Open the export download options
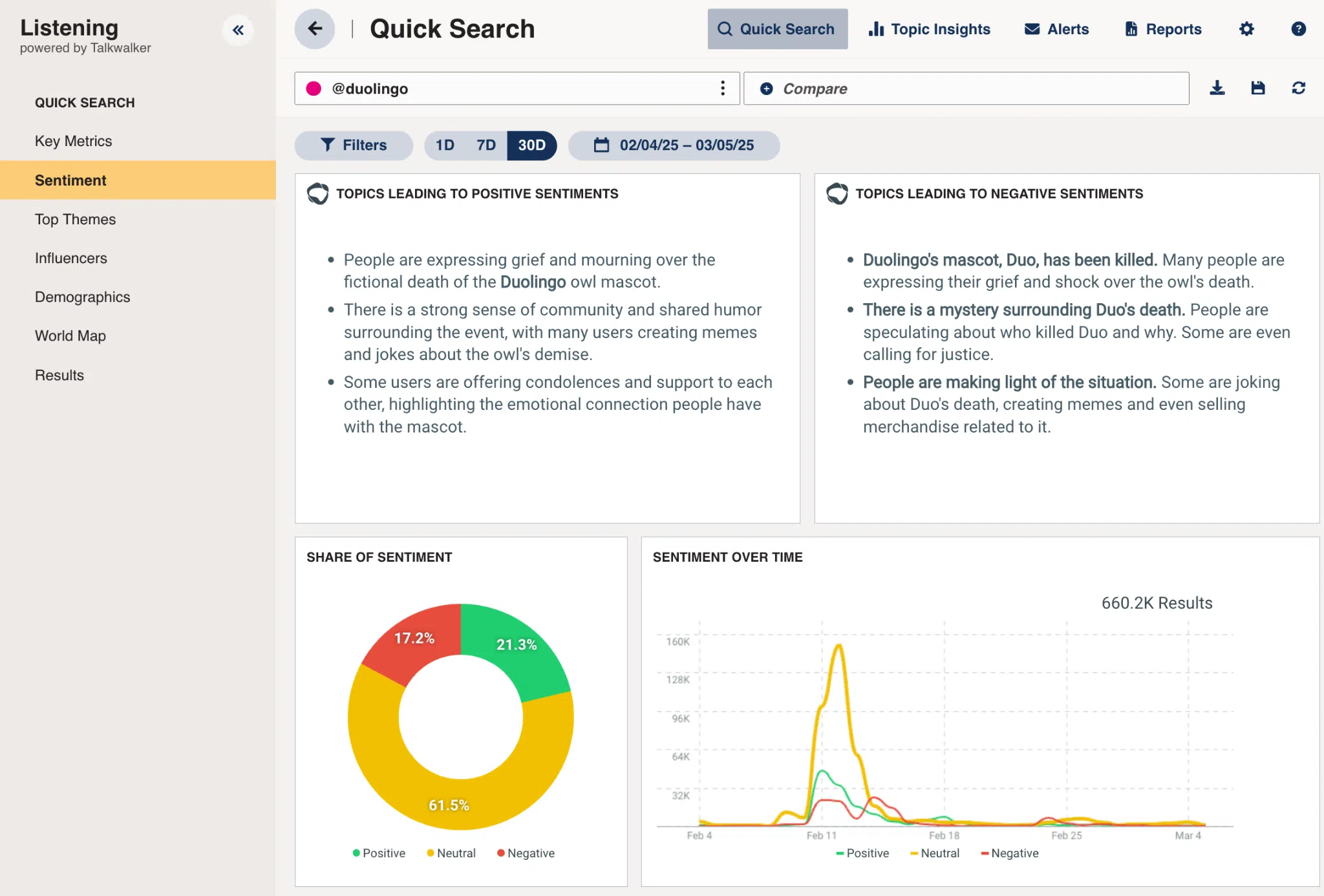The image size is (1324, 896). coord(1217,89)
